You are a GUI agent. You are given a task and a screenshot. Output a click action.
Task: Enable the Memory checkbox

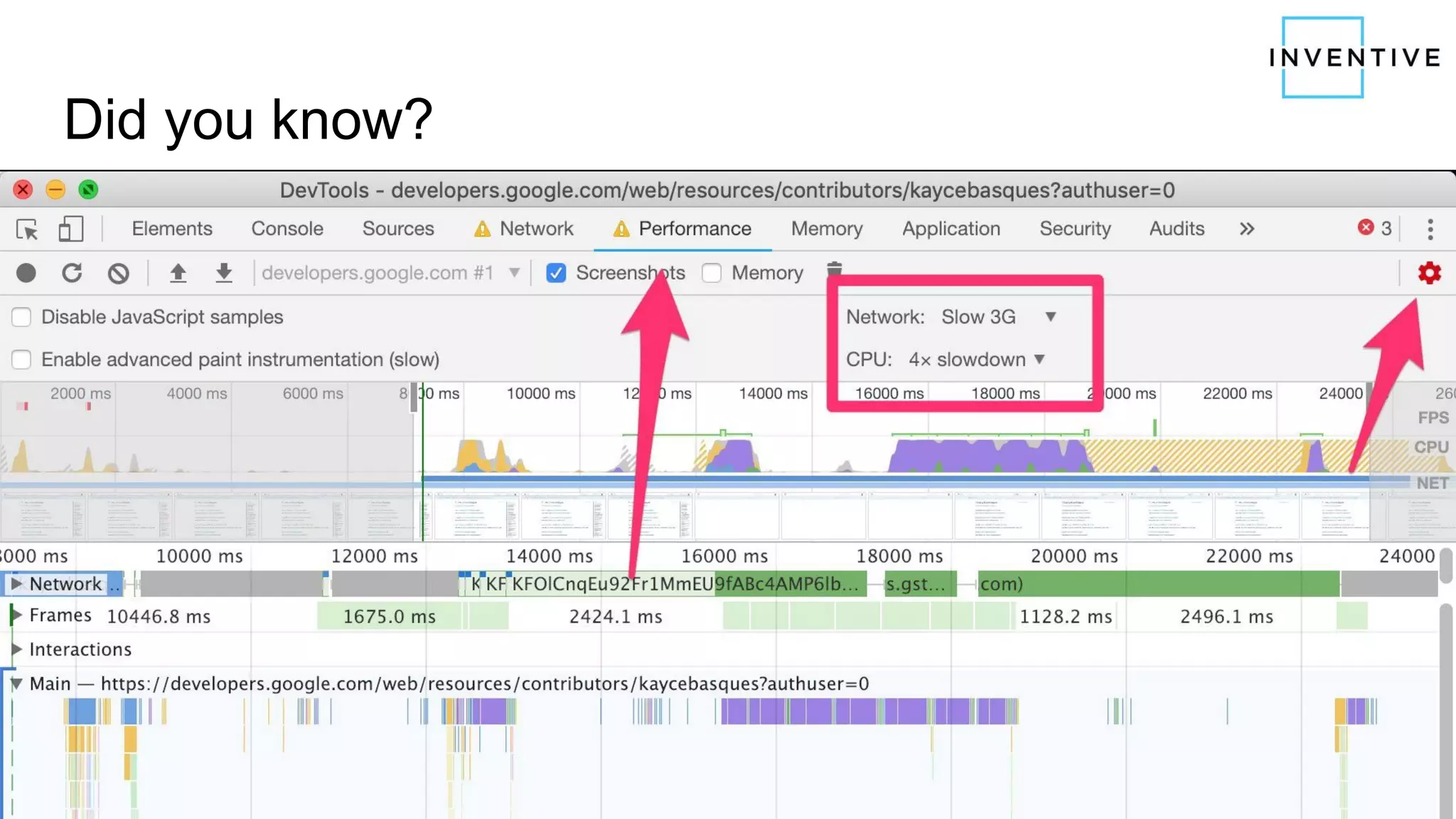[x=712, y=273]
